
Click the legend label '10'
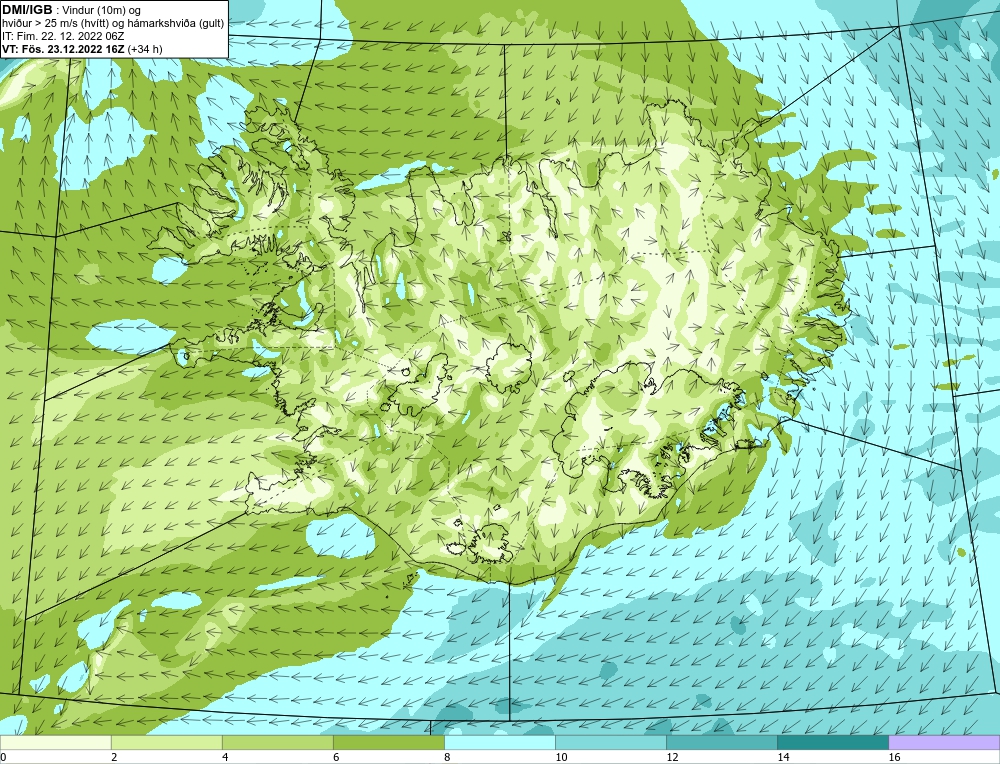coord(561,757)
